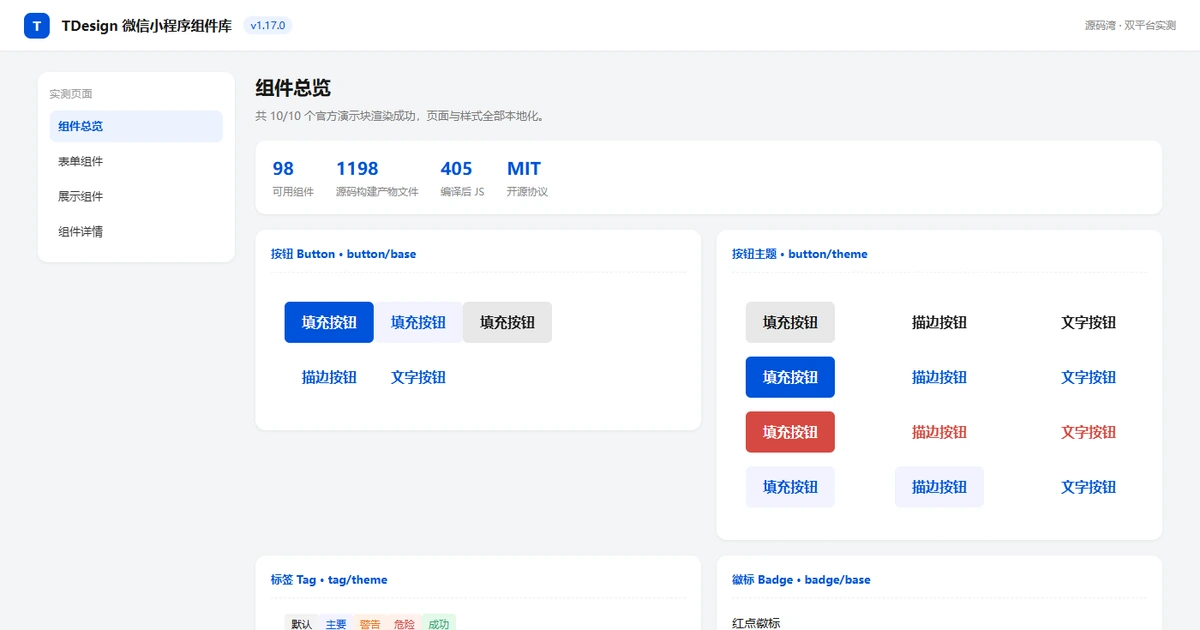1200x630 pixels.
Task: Click the 405 编译后 JS stat
Action: pos(462,178)
